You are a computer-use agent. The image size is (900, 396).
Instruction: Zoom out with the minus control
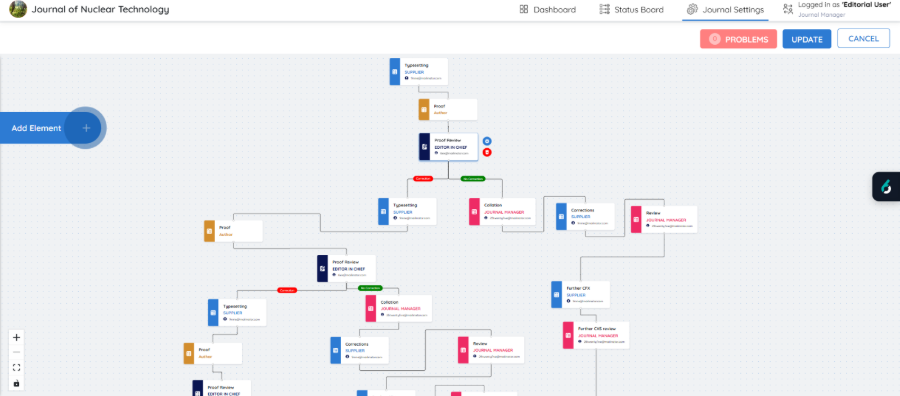(x=16, y=352)
